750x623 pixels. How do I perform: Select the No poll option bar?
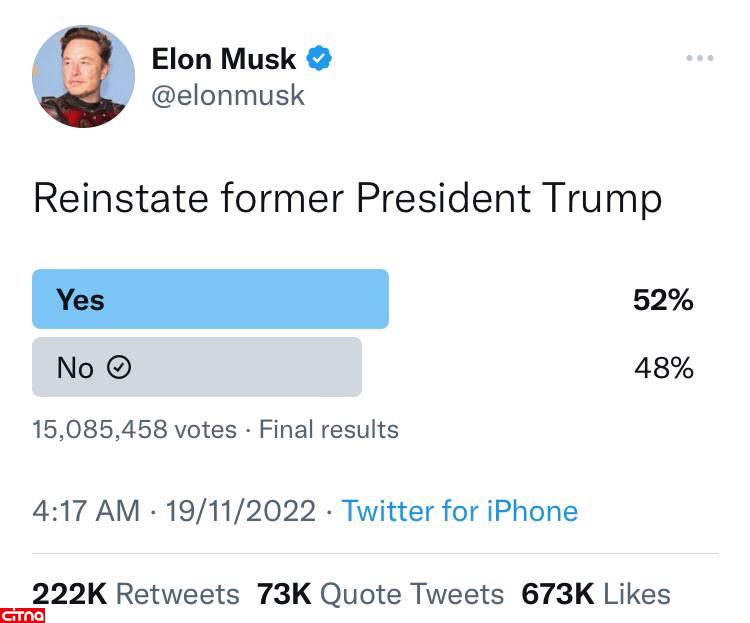tap(196, 367)
